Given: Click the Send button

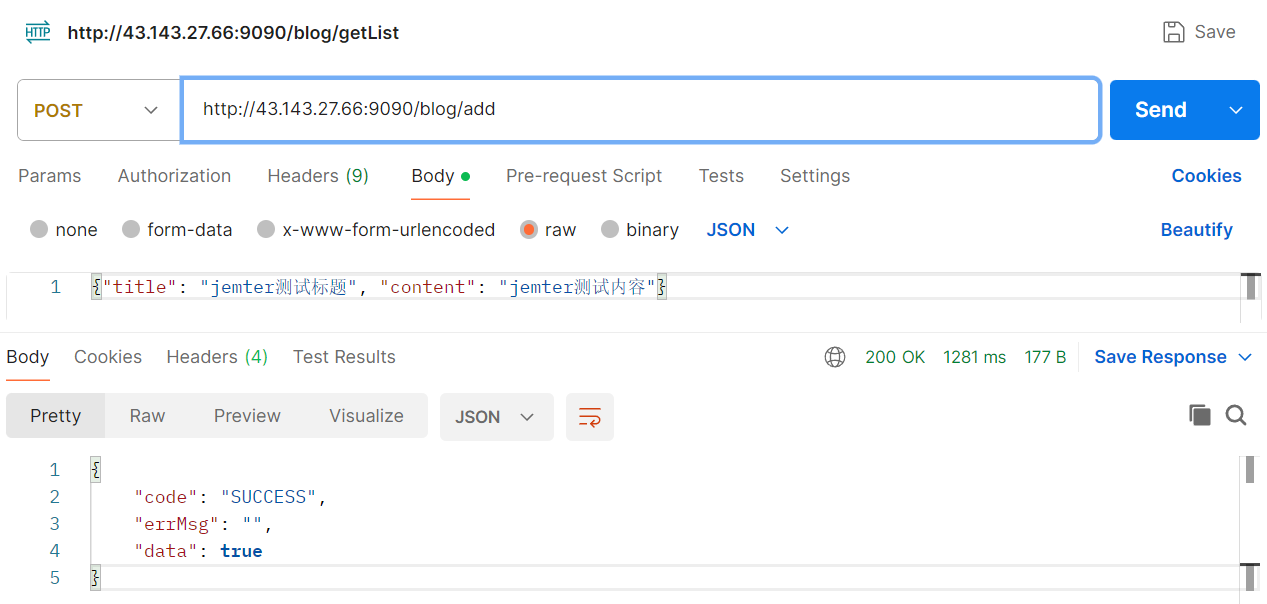Looking at the screenshot, I should [1161, 110].
